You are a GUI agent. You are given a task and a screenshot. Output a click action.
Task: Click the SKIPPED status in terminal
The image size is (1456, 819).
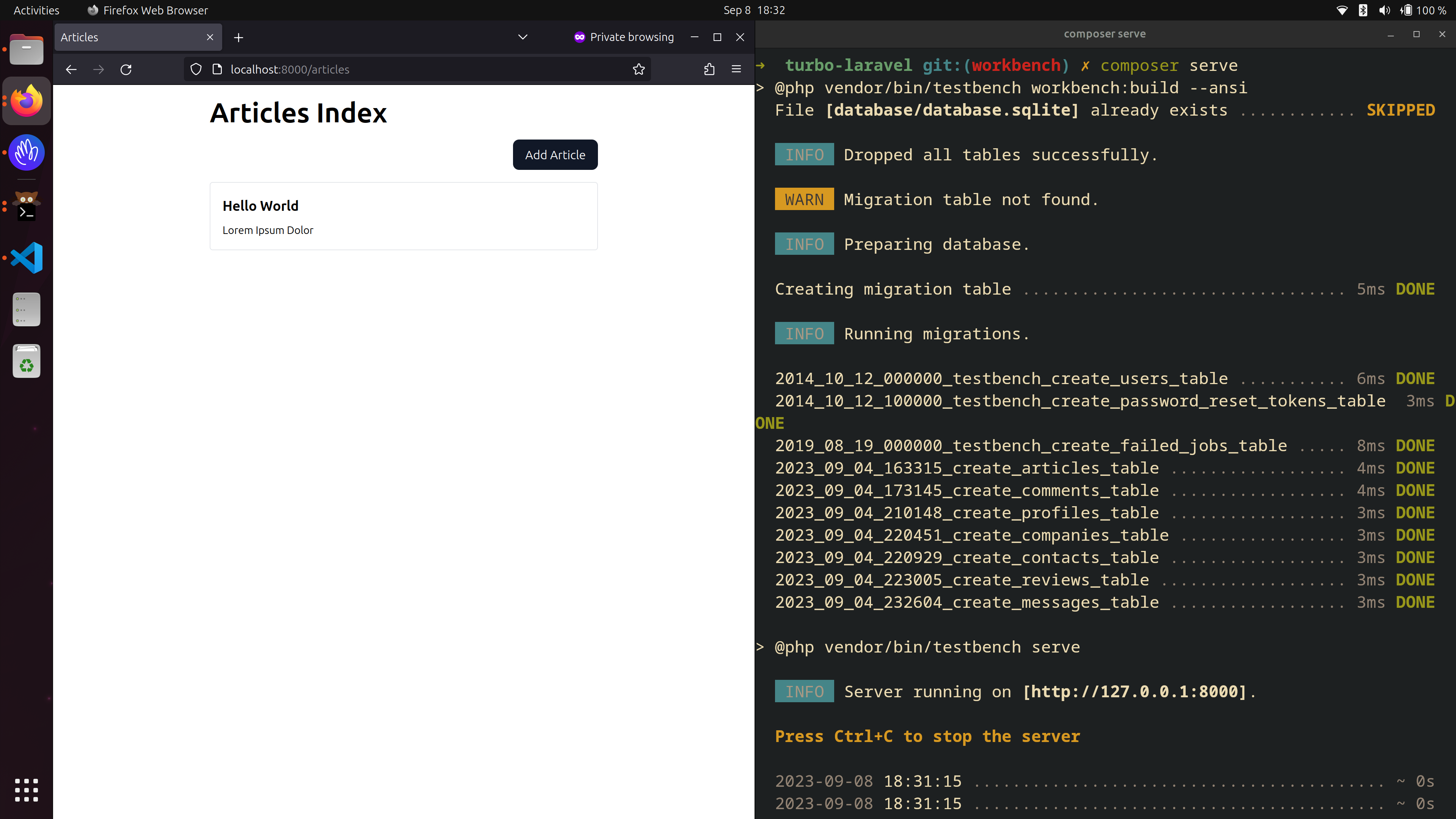pos(1401,110)
